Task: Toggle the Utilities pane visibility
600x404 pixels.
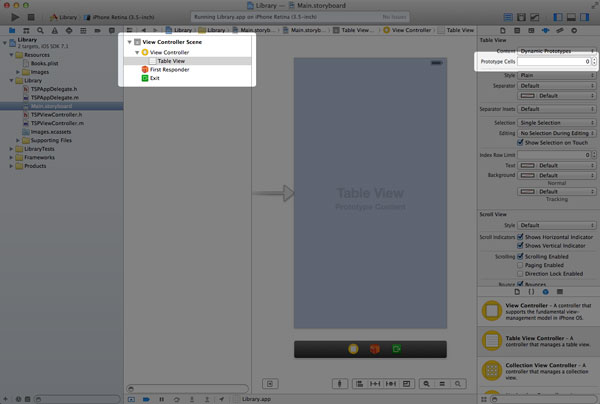Action: tap(585, 17)
